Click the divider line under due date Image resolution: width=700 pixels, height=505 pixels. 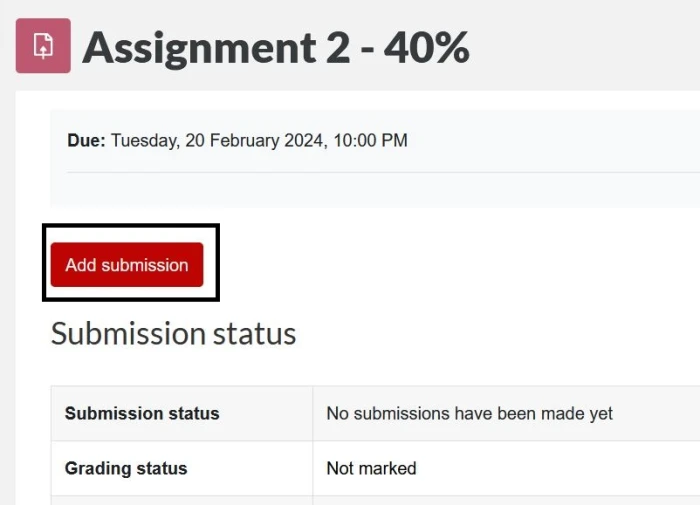click(383, 172)
